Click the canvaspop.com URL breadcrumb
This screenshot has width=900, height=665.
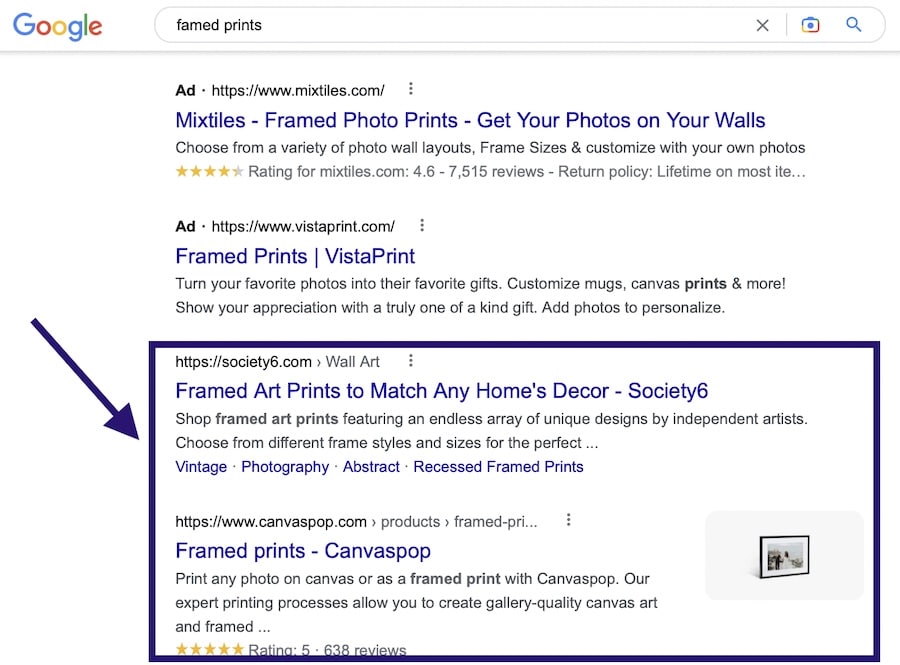pos(271,521)
